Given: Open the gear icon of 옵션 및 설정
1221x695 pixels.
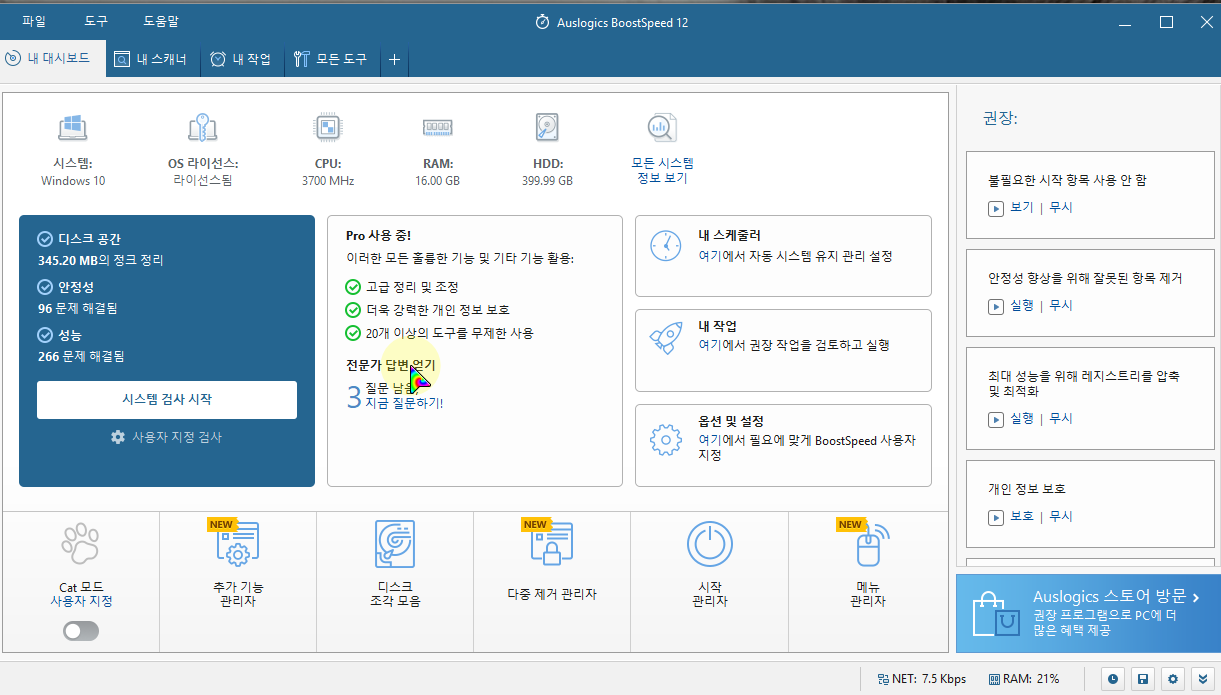Looking at the screenshot, I should click(x=665, y=439).
